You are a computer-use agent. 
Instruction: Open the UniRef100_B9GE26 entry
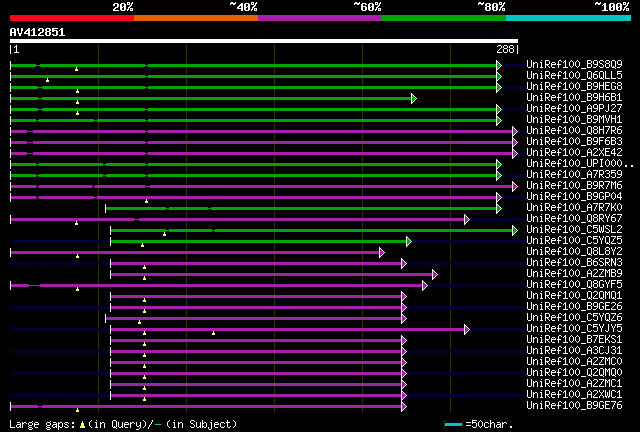[x=574, y=307]
